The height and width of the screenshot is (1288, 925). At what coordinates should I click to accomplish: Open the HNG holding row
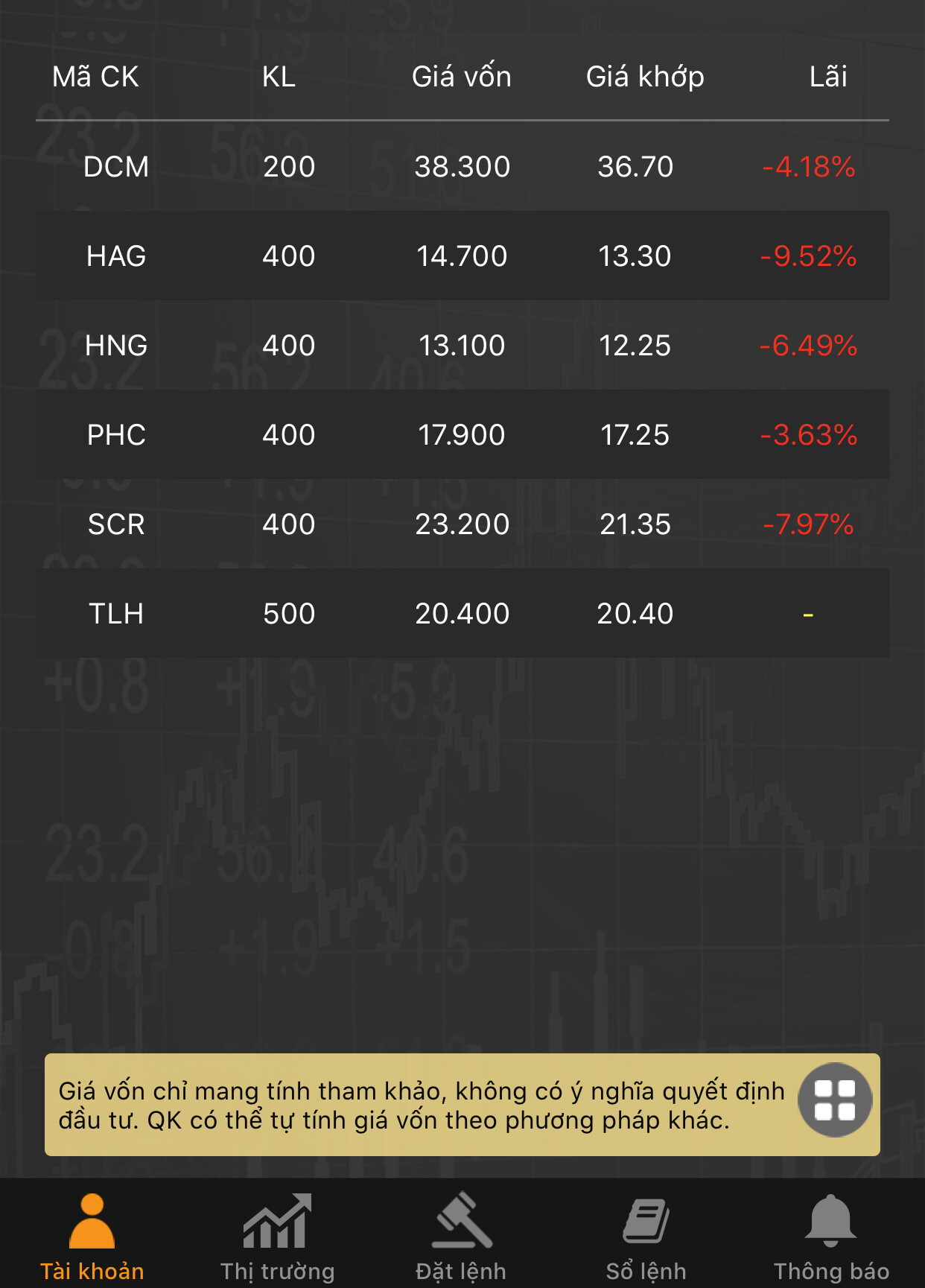click(x=462, y=346)
